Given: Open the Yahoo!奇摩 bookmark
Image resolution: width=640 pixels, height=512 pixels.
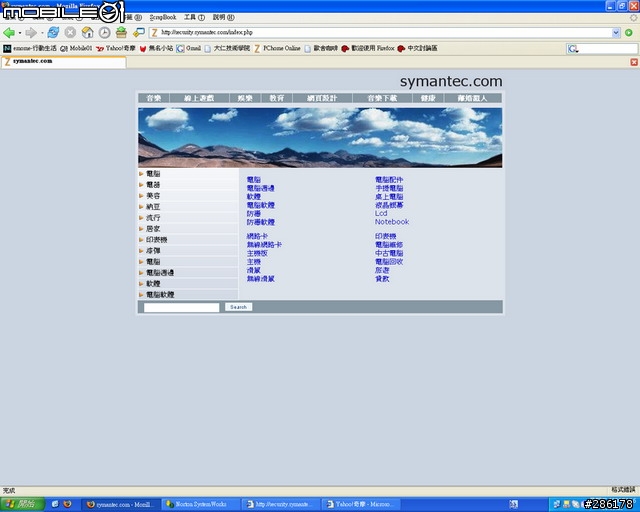Looking at the screenshot, I should [116, 48].
